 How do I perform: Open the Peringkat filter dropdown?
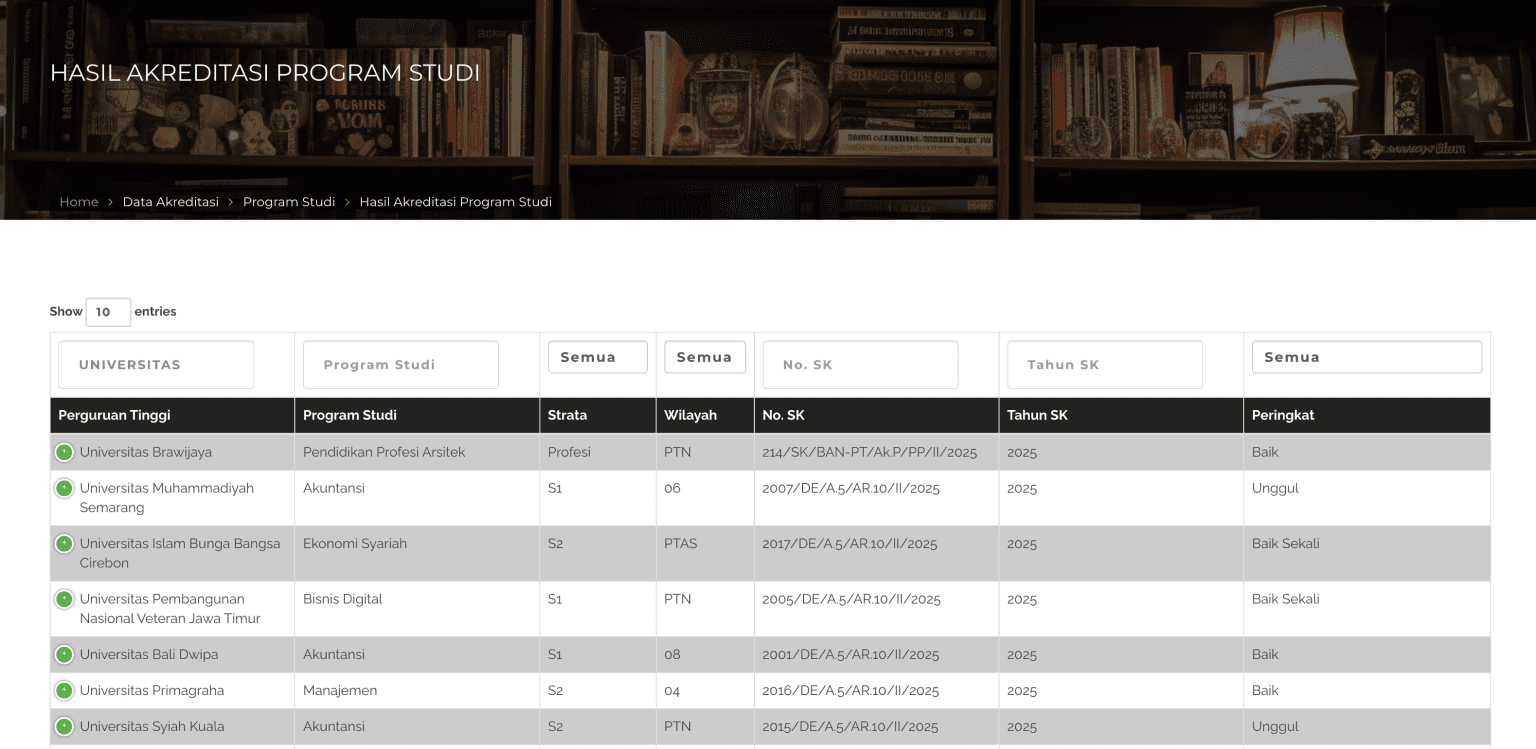[1366, 357]
